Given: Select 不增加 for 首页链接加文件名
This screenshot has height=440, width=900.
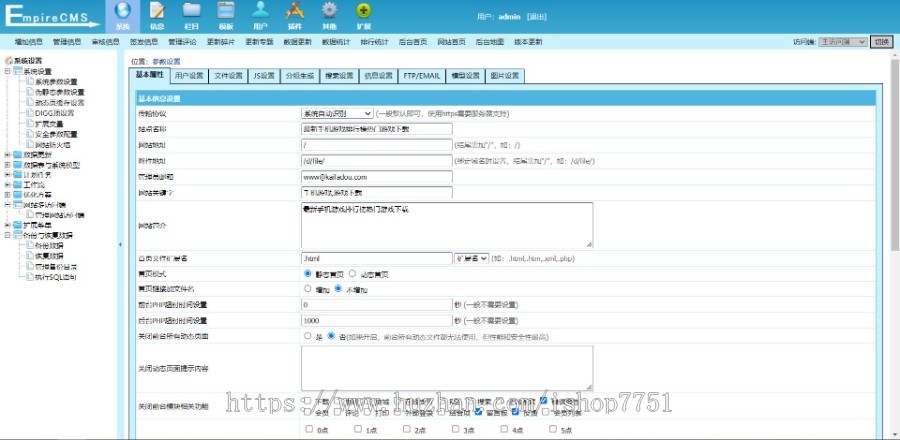Looking at the screenshot, I should pos(339,289).
